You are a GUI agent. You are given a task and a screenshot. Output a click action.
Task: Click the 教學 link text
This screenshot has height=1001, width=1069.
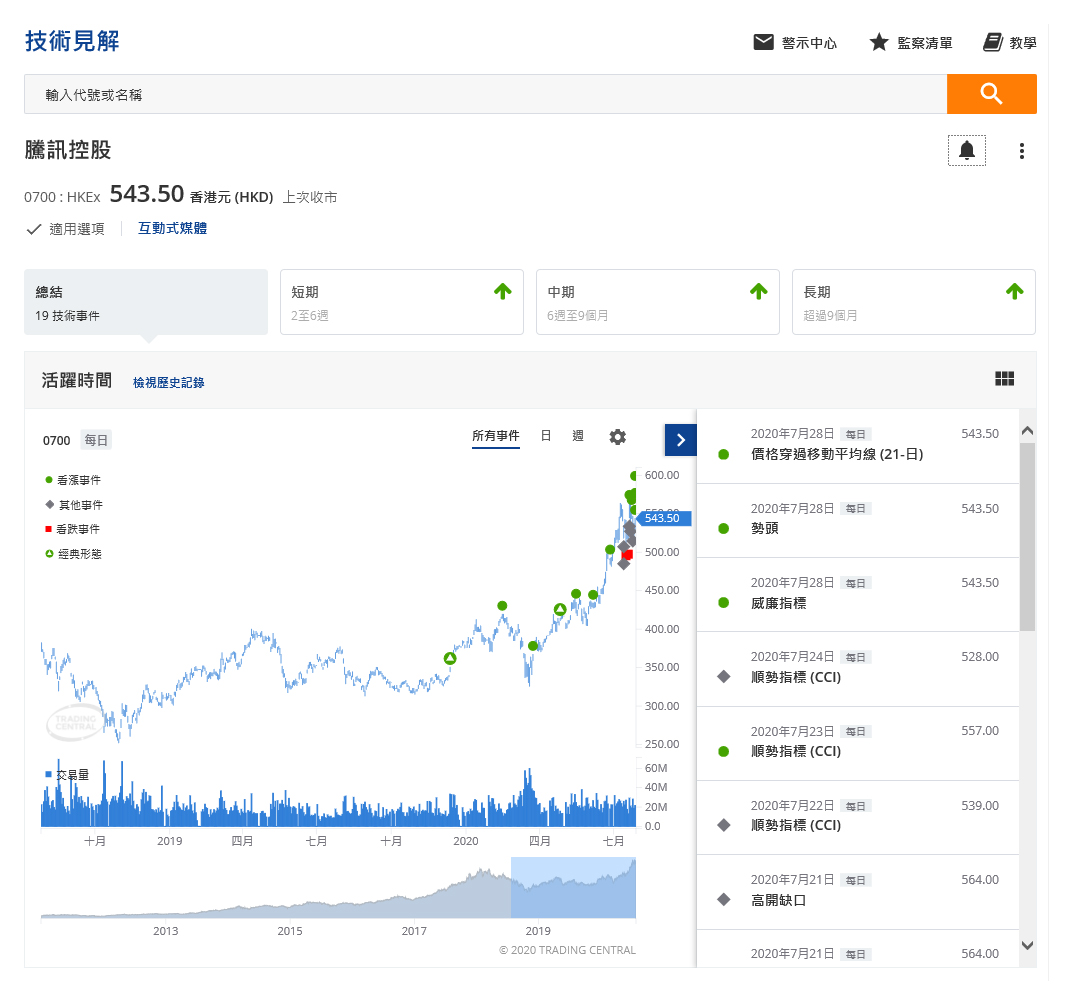[x=1023, y=43]
